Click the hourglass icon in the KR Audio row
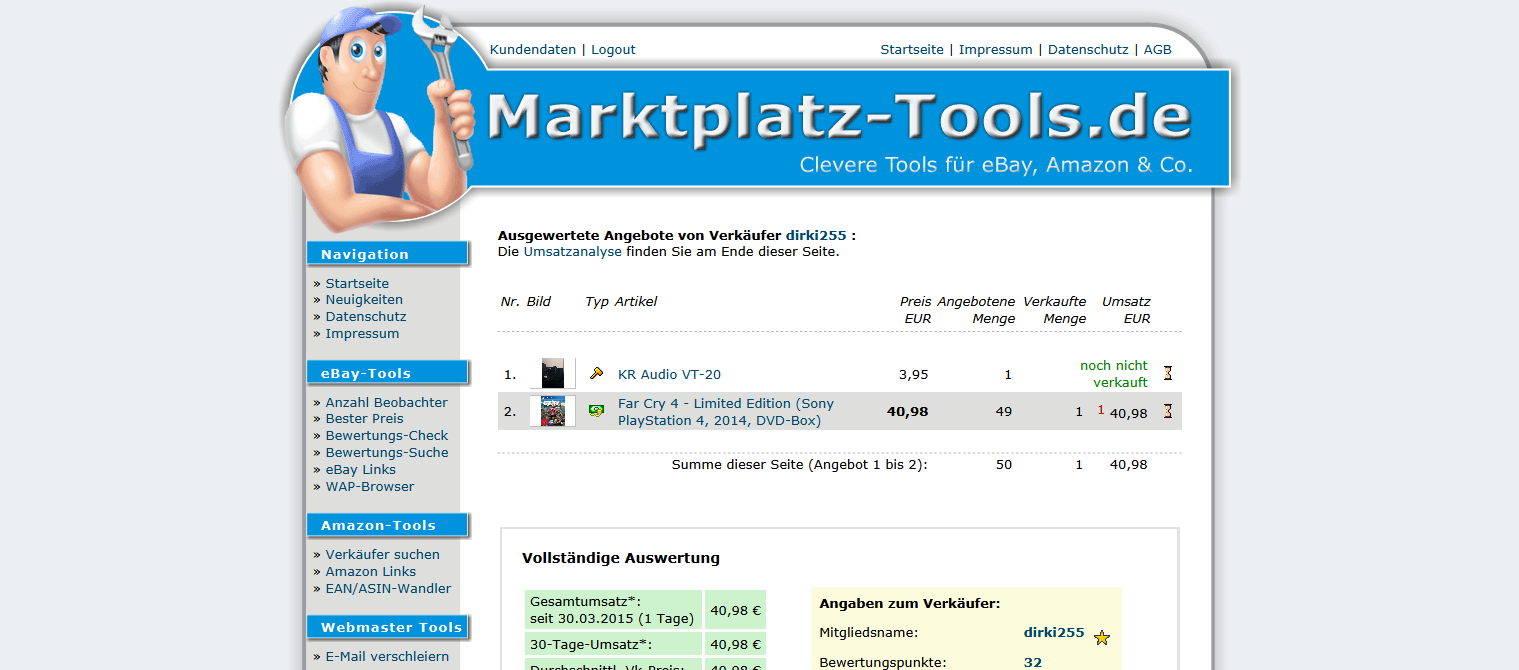 [x=1167, y=373]
